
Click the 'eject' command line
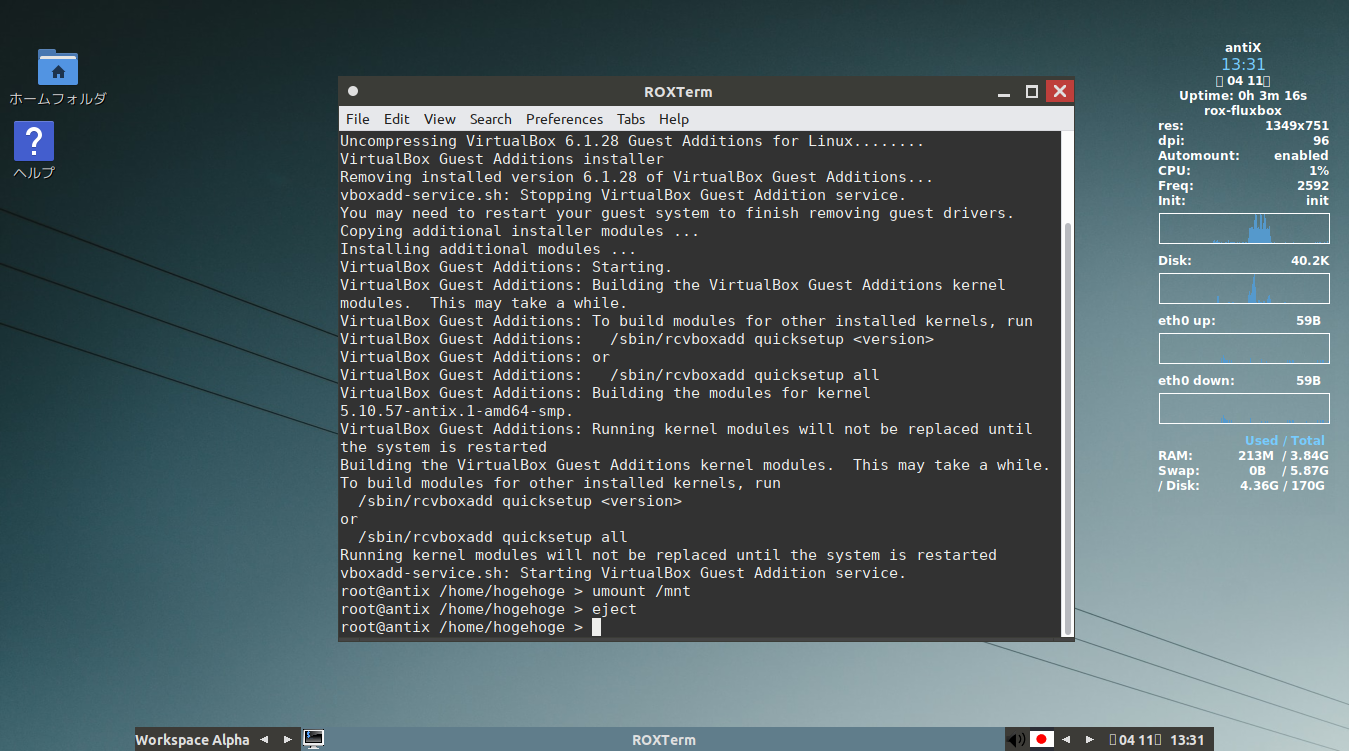point(488,609)
